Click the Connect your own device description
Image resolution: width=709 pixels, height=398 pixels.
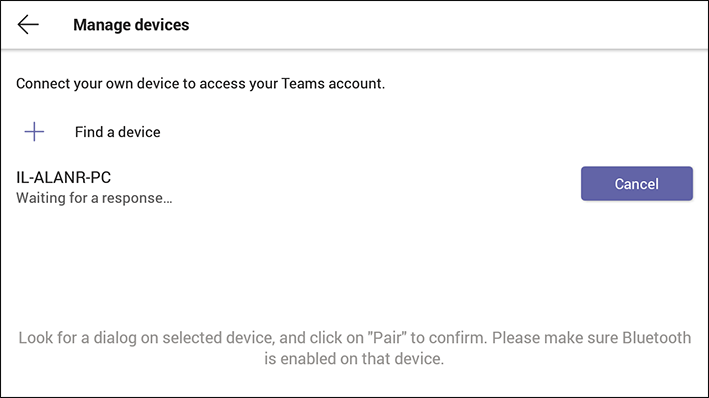click(200, 84)
